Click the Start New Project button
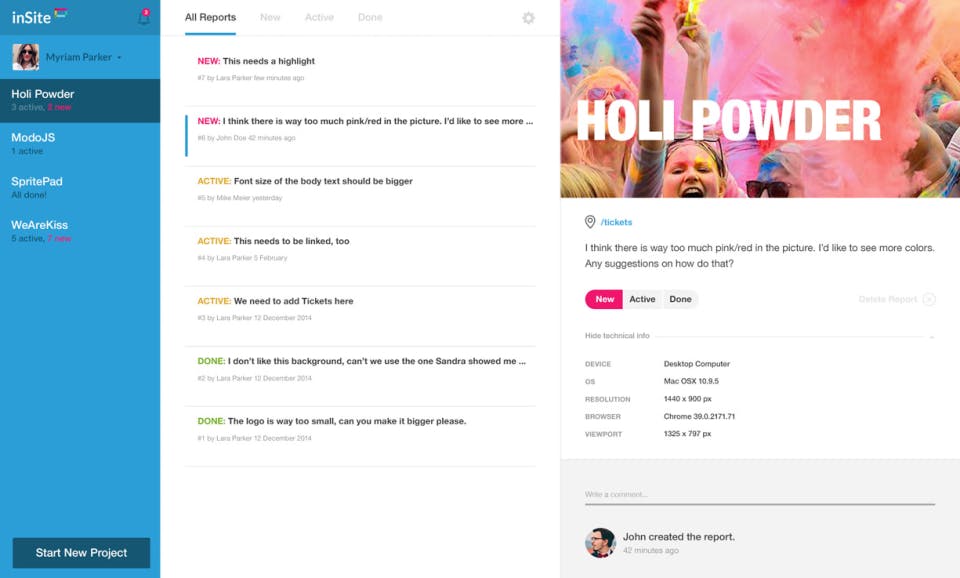Viewport: 960px width, 578px height. (x=81, y=552)
